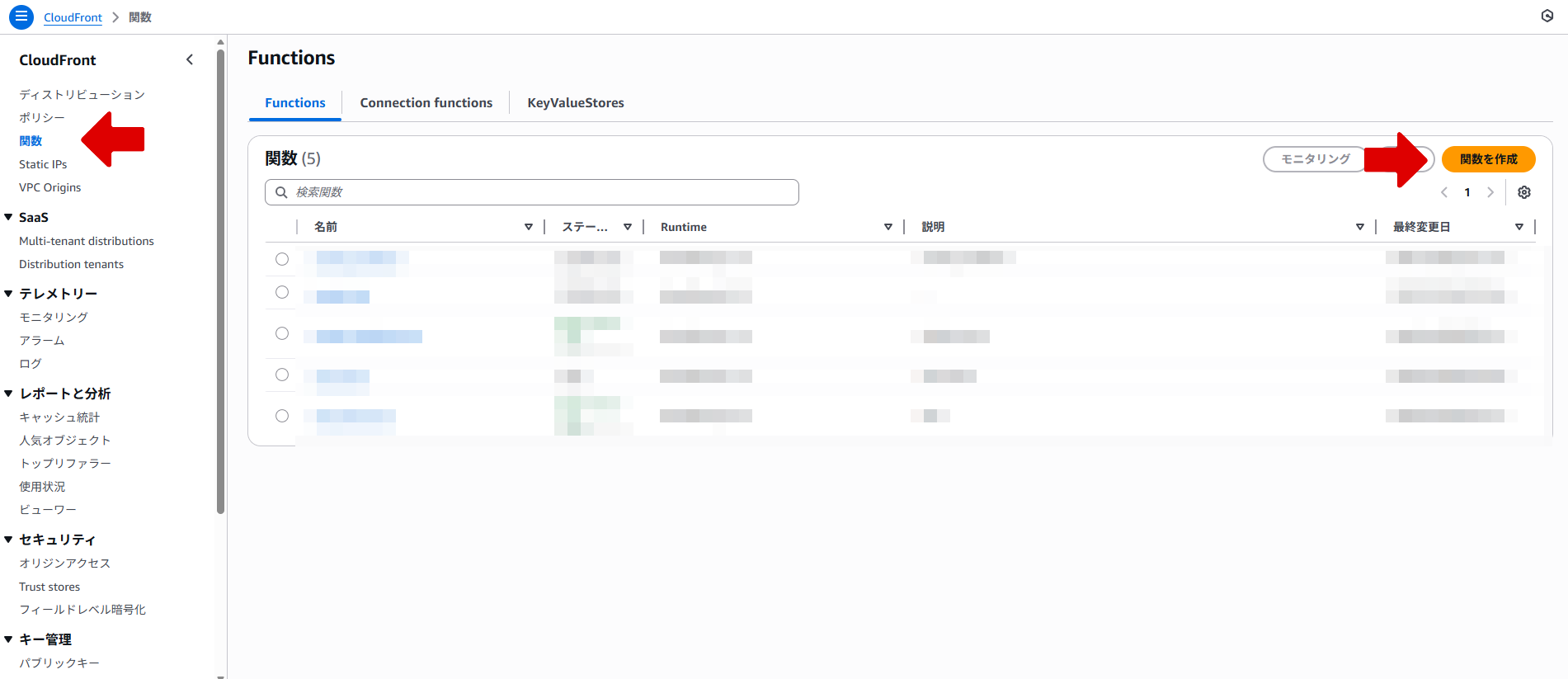Open the hamburger navigation menu
This screenshot has height=679, width=1568.
coord(21,17)
